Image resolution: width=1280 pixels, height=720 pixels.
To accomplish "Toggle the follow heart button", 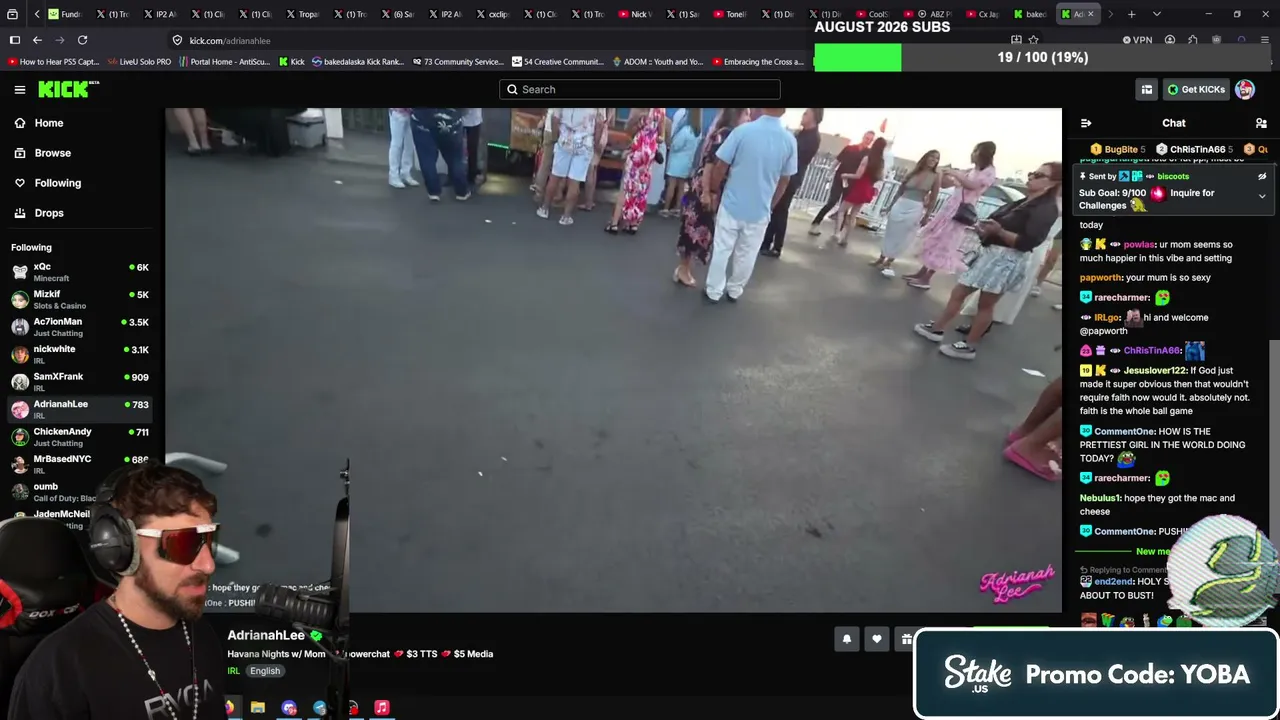I will (x=877, y=639).
